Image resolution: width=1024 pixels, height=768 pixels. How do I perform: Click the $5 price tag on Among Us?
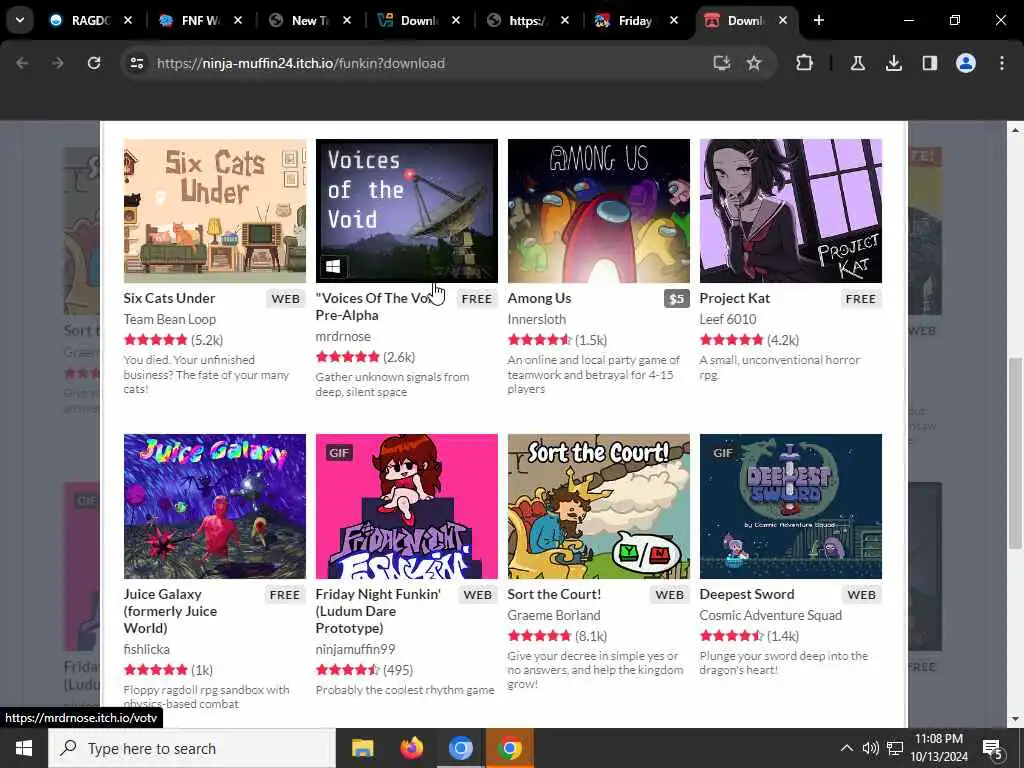(677, 299)
